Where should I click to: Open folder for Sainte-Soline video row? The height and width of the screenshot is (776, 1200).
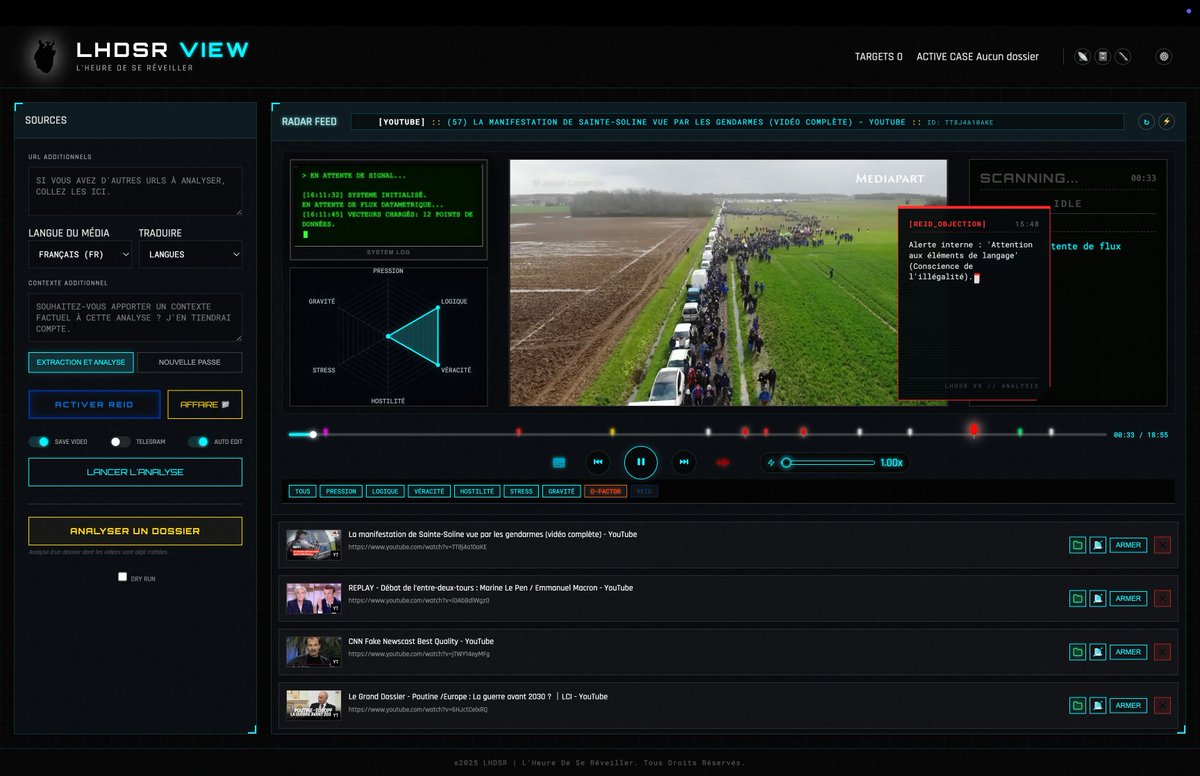click(x=1077, y=545)
